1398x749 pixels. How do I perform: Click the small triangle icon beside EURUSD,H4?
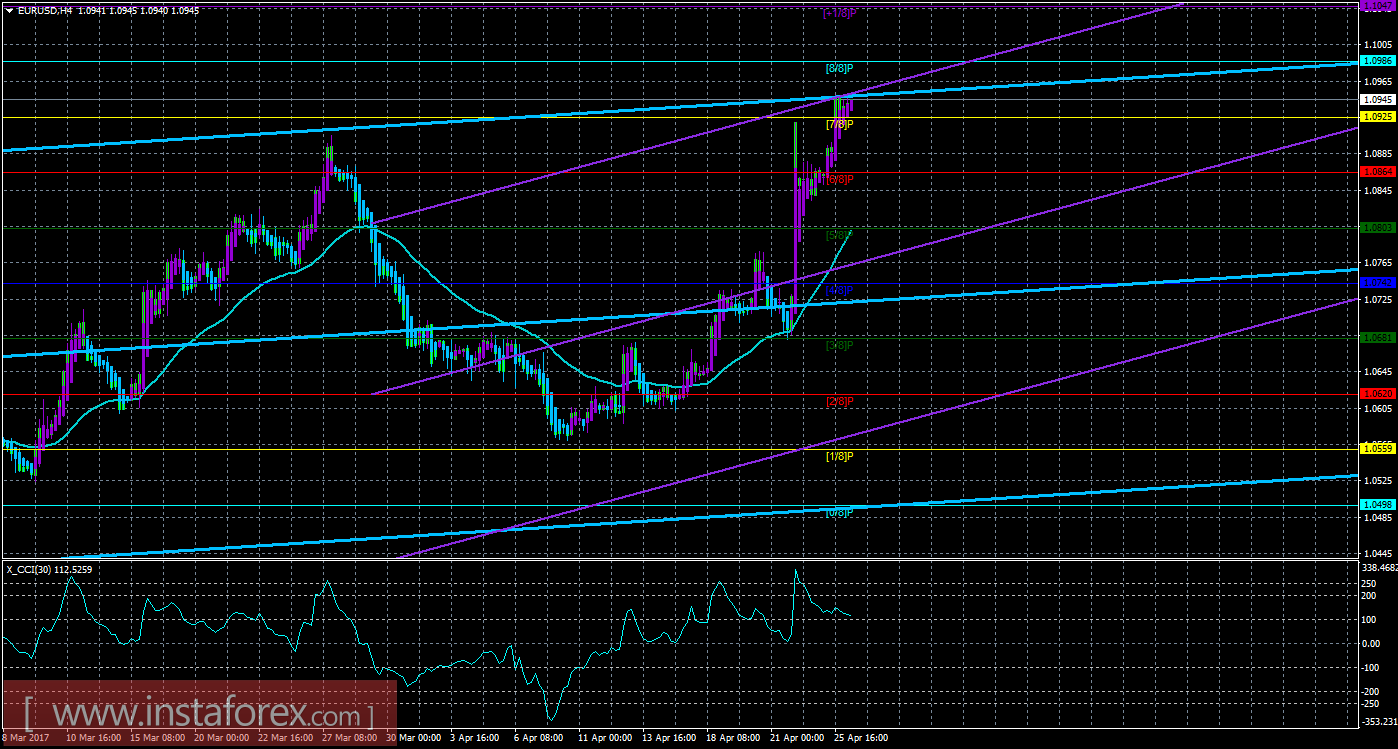point(8,10)
